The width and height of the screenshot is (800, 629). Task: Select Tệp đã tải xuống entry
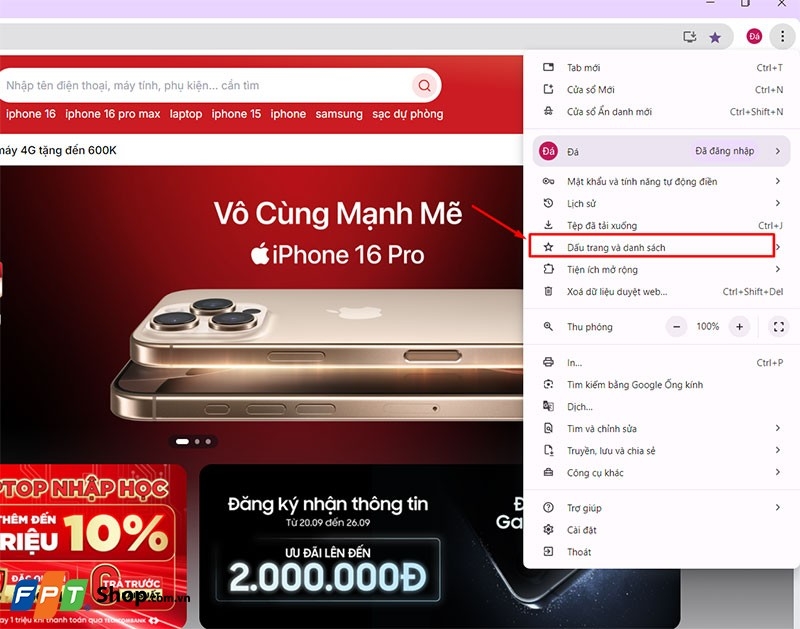pyautogui.click(x=662, y=225)
